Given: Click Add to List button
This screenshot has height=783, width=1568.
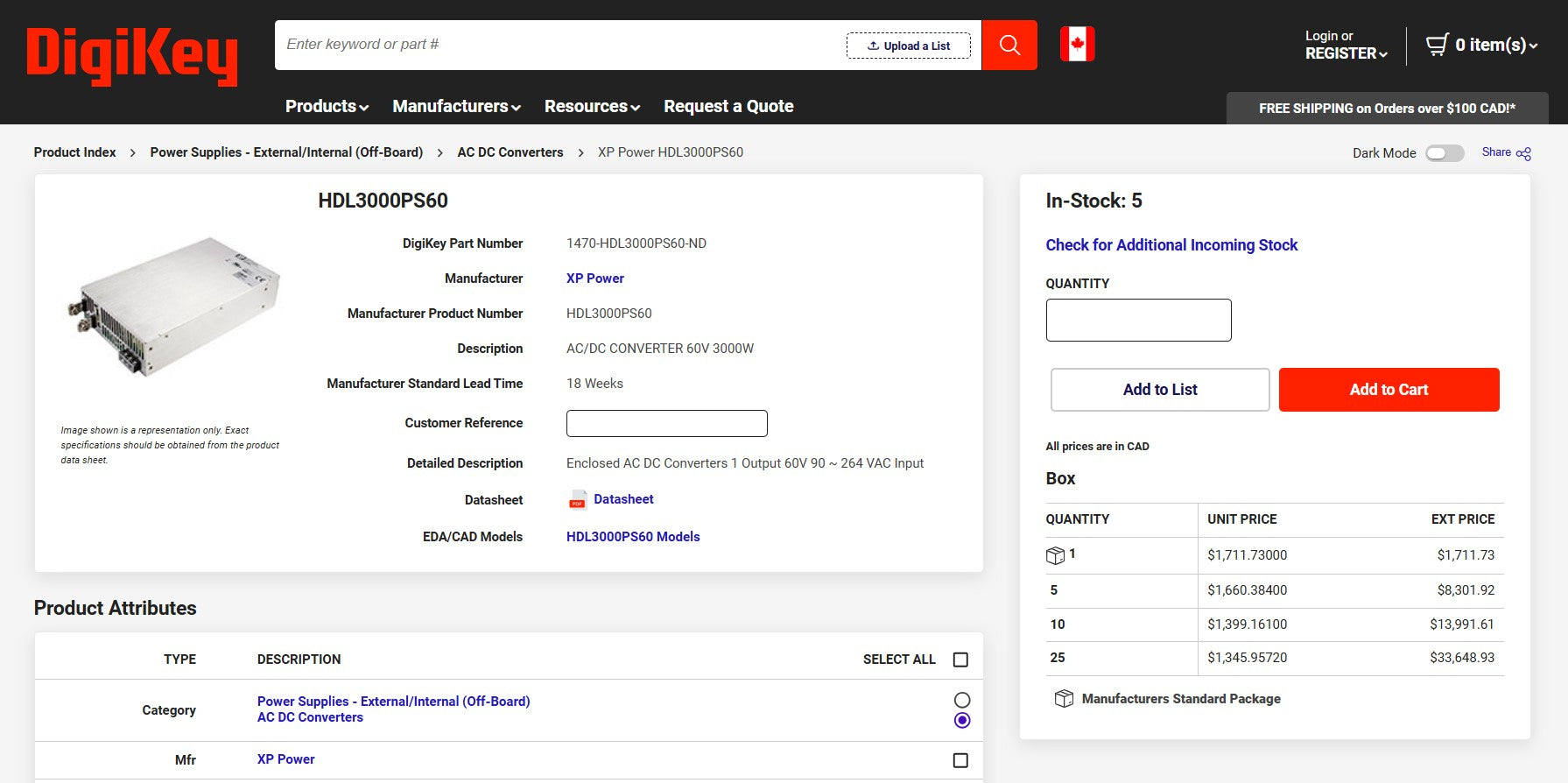Looking at the screenshot, I should [x=1160, y=390].
